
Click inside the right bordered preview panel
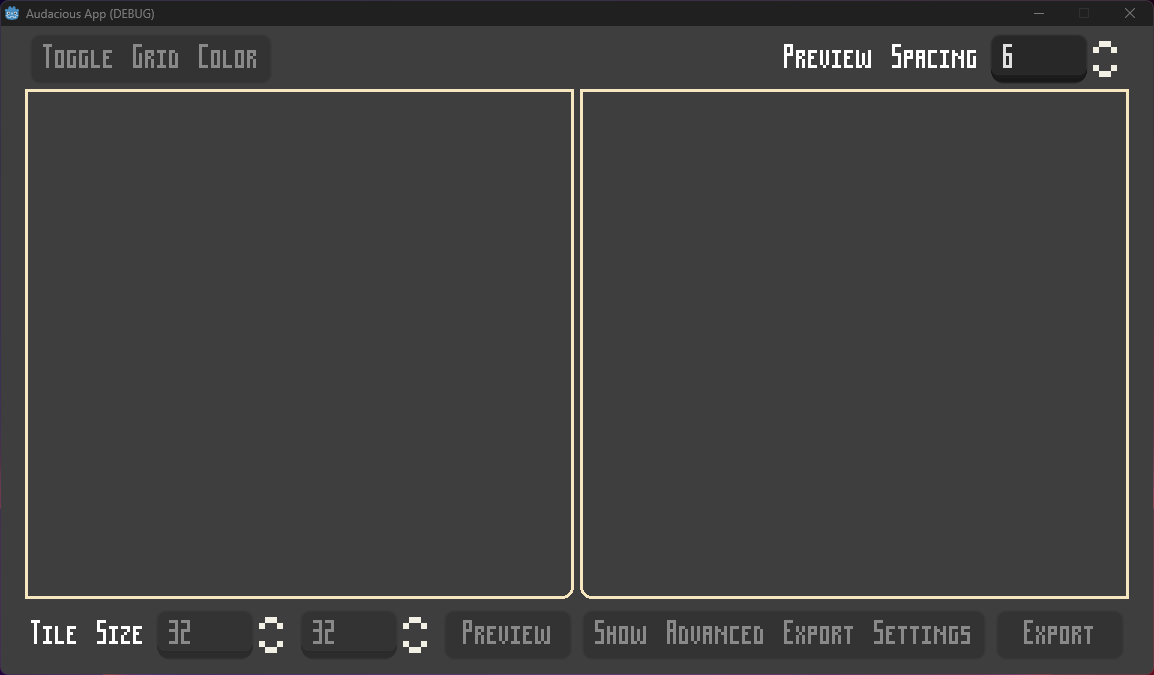click(x=854, y=344)
